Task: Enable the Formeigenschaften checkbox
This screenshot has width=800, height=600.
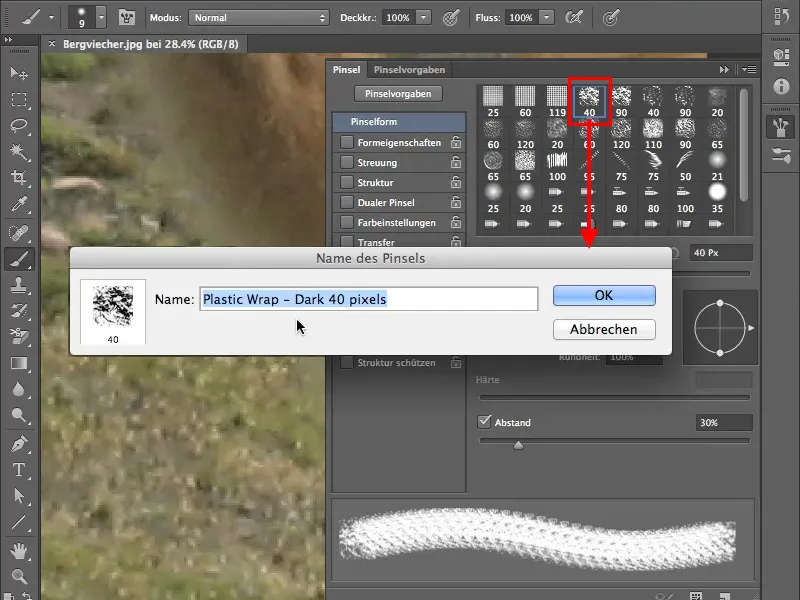Action: [x=347, y=142]
